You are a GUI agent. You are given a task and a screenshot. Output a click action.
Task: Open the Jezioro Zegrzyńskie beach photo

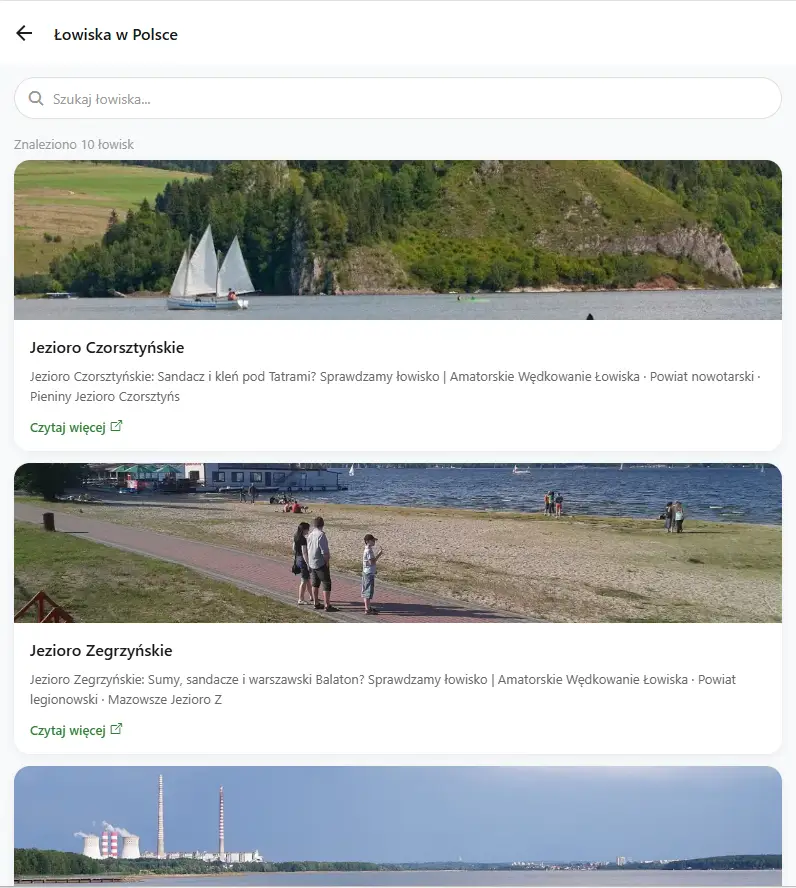pyautogui.click(x=397, y=543)
